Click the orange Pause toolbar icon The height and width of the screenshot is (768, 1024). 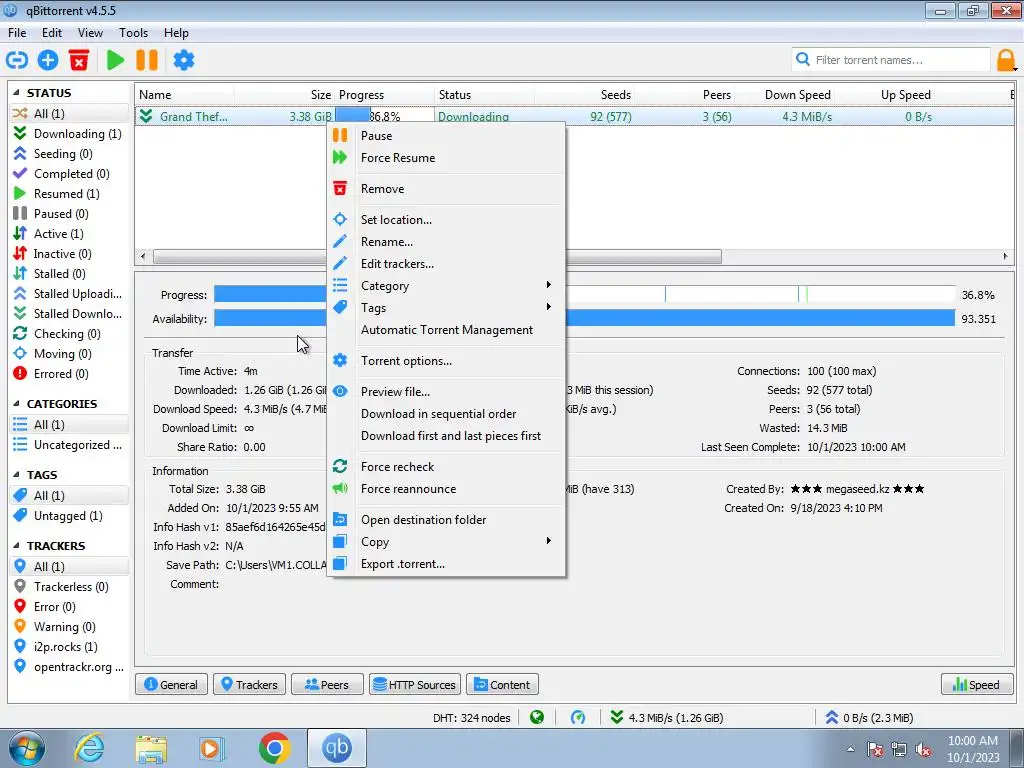[147, 60]
